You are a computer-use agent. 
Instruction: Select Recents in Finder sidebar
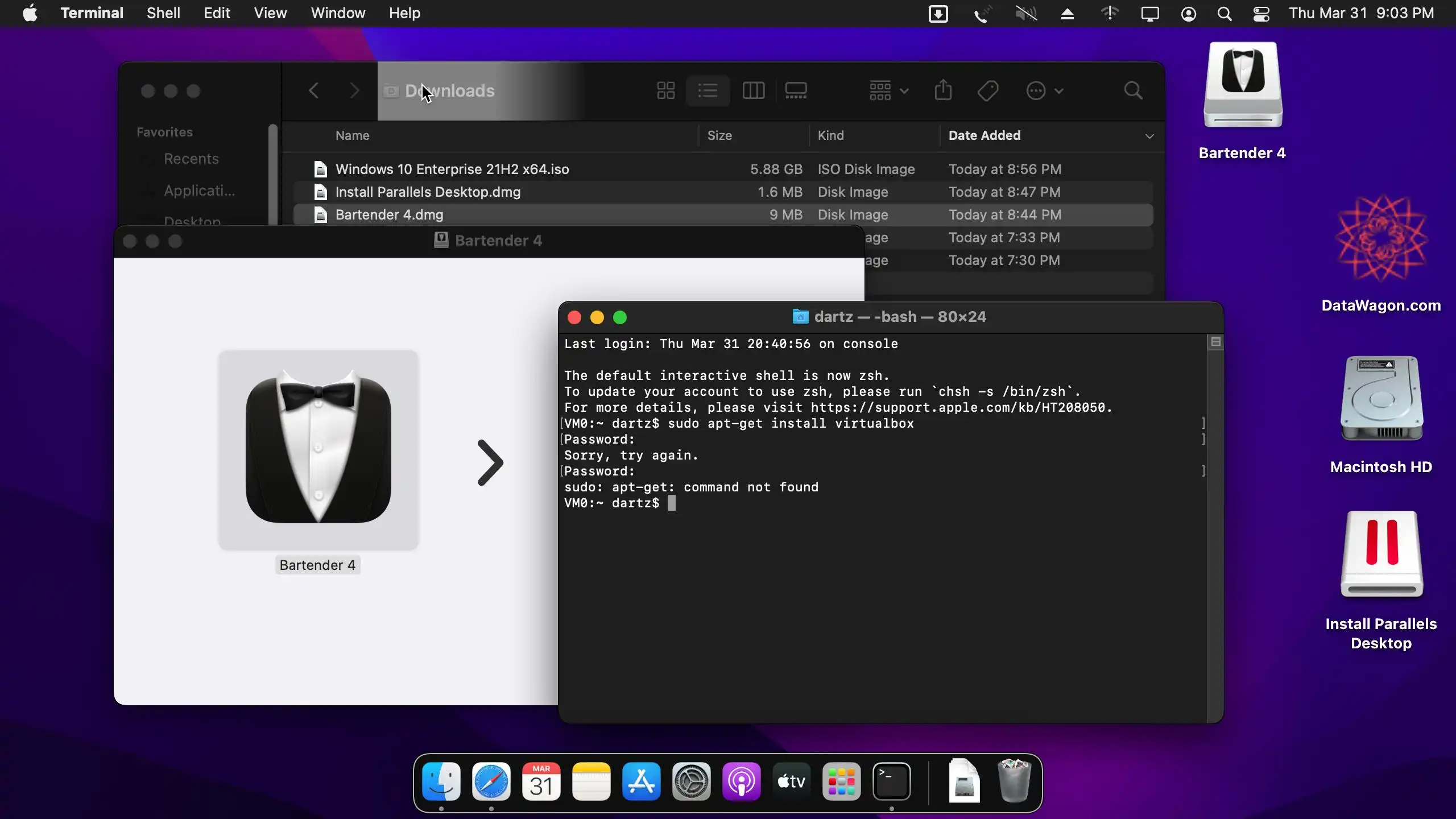click(191, 159)
